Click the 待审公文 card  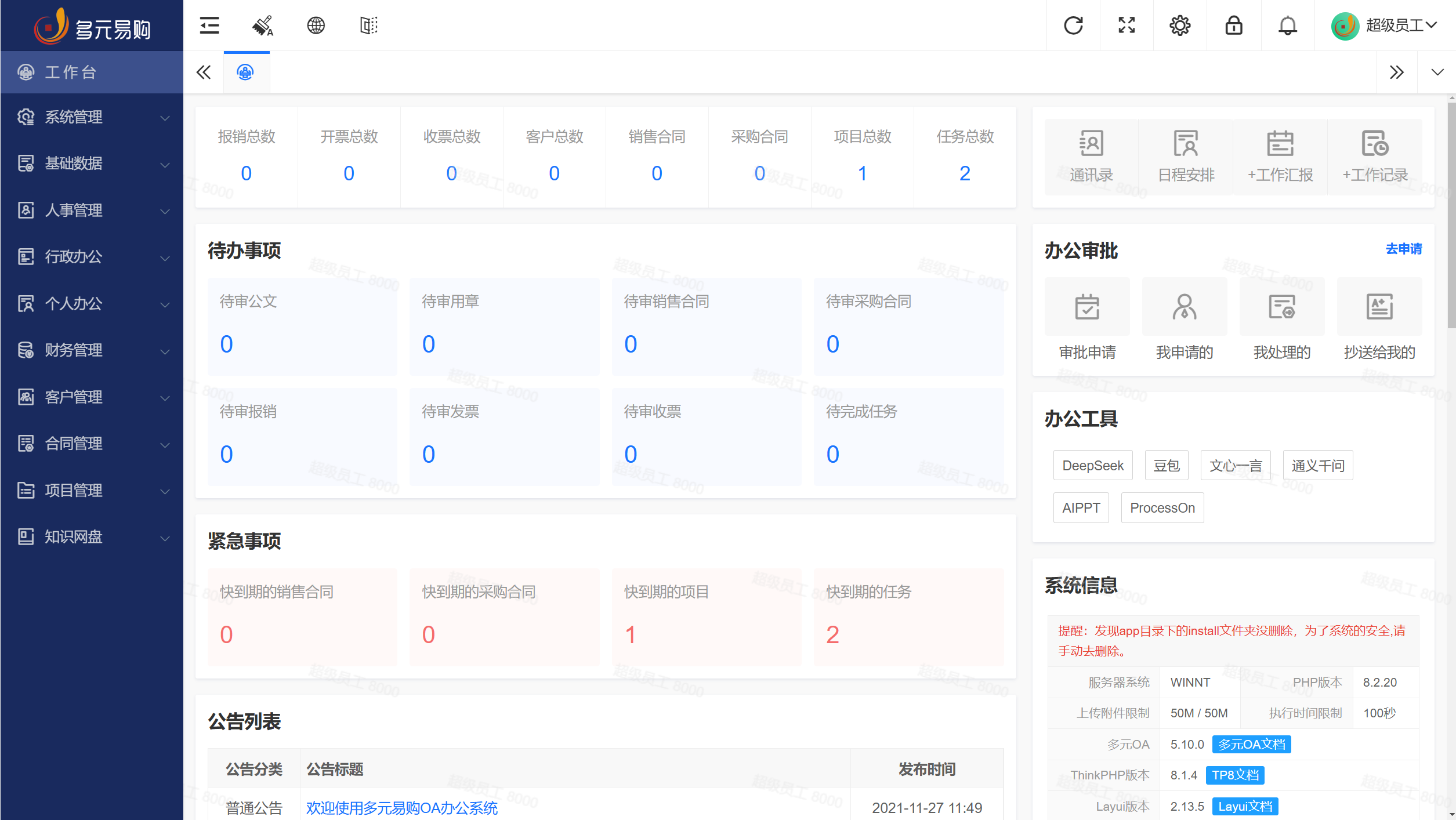(x=303, y=326)
